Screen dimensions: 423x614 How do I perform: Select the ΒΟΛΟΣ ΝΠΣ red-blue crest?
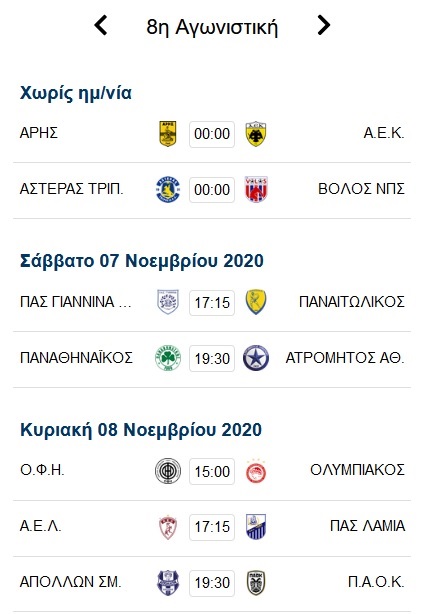coord(256,190)
